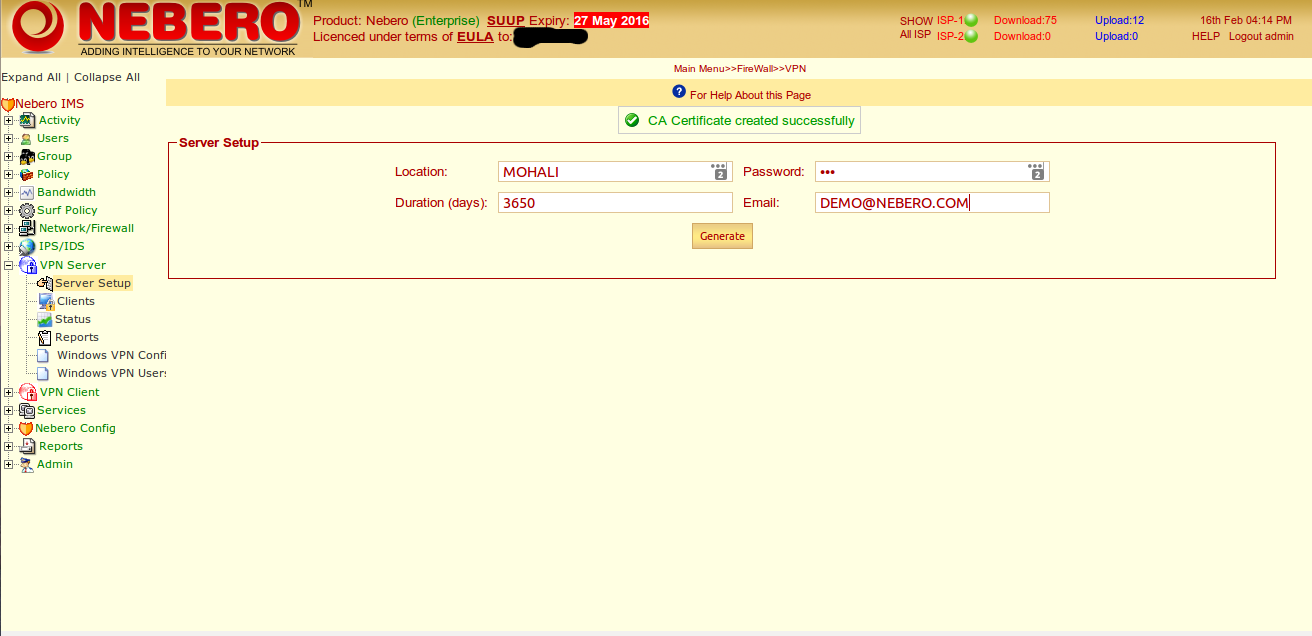The width and height of the screenshot is (1312, 636).
Task: Open the SUUP link
Action: (506, 20)
